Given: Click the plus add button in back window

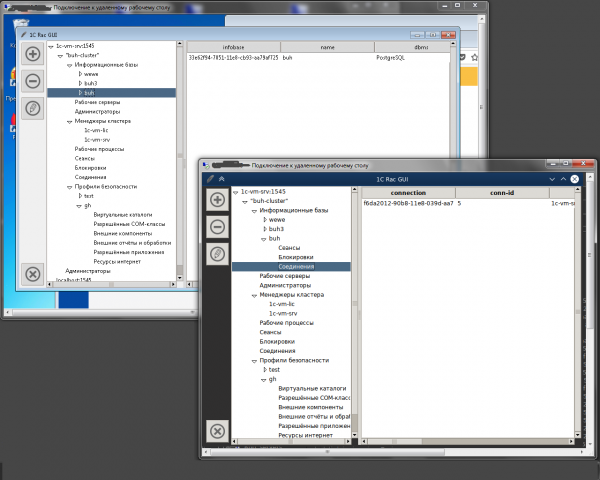Looking at the screenshot, I should pos(32,54).
